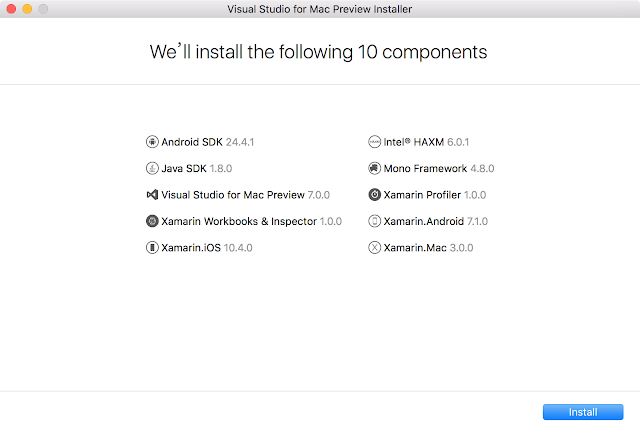Click the Android SDK component icon
Image resolution: width=640 pixels, height=434 pixels.
[x=152, y=142]
